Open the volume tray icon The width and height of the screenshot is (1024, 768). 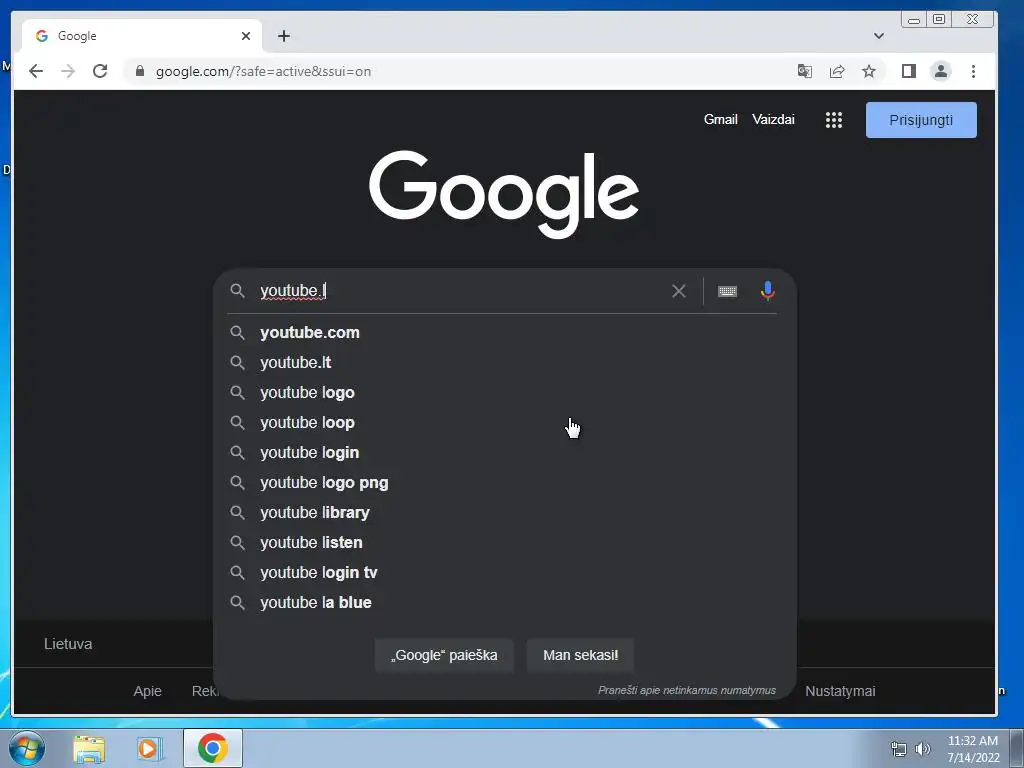[x=923, y=749]
